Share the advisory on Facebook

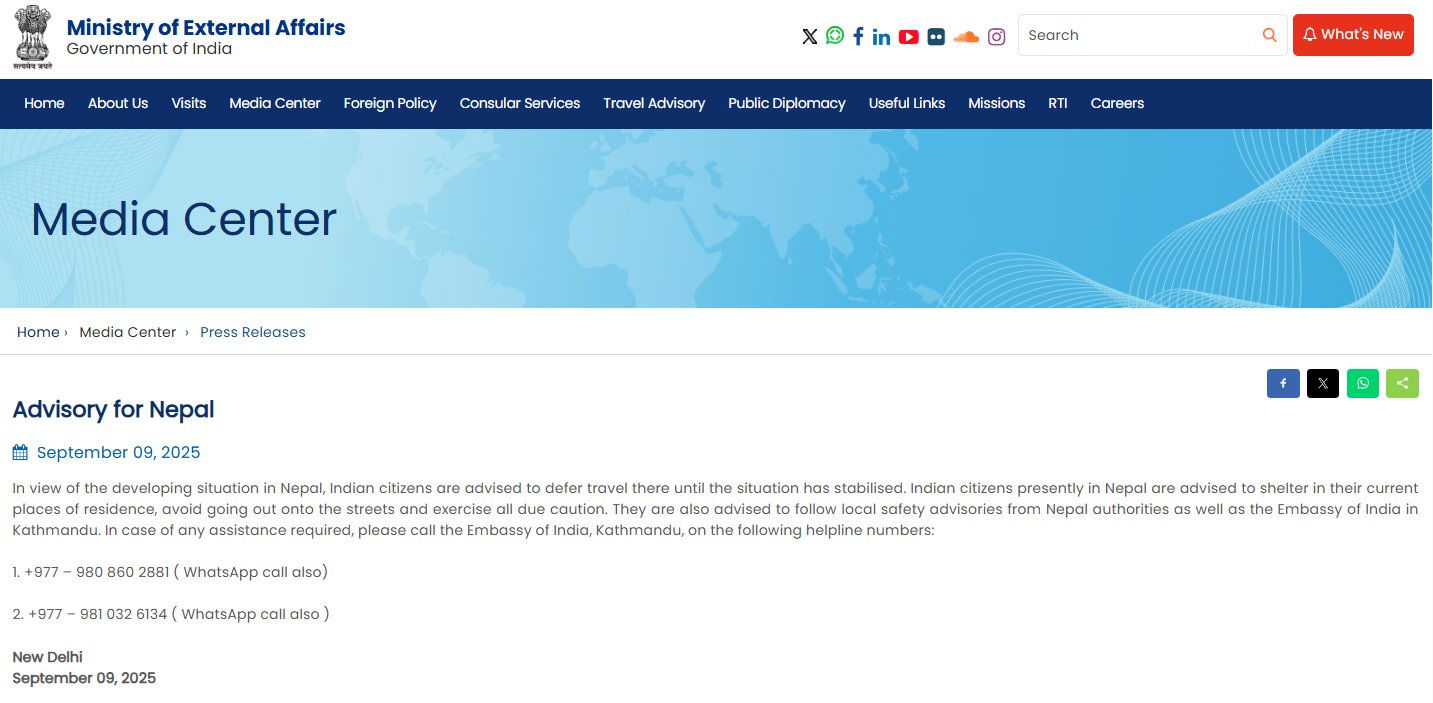click(1283, 383)
